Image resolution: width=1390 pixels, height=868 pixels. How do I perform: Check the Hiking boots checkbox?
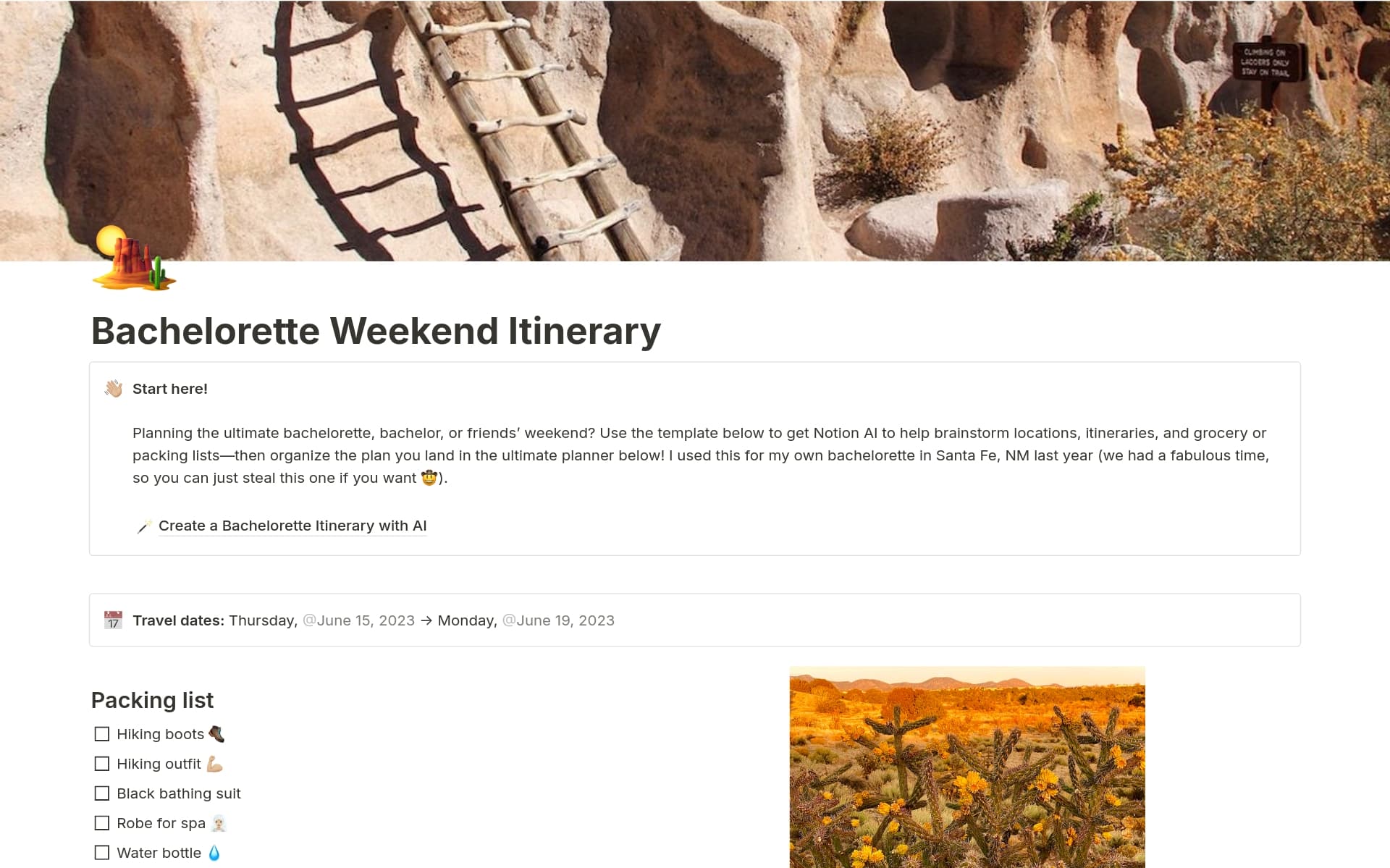click(x=101, y=733)
